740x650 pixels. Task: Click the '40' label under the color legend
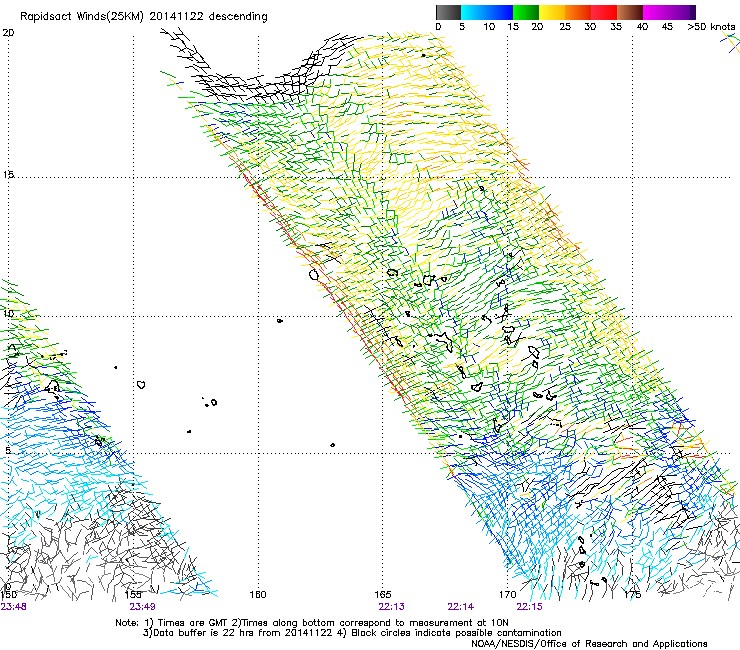tap(642, 27)
